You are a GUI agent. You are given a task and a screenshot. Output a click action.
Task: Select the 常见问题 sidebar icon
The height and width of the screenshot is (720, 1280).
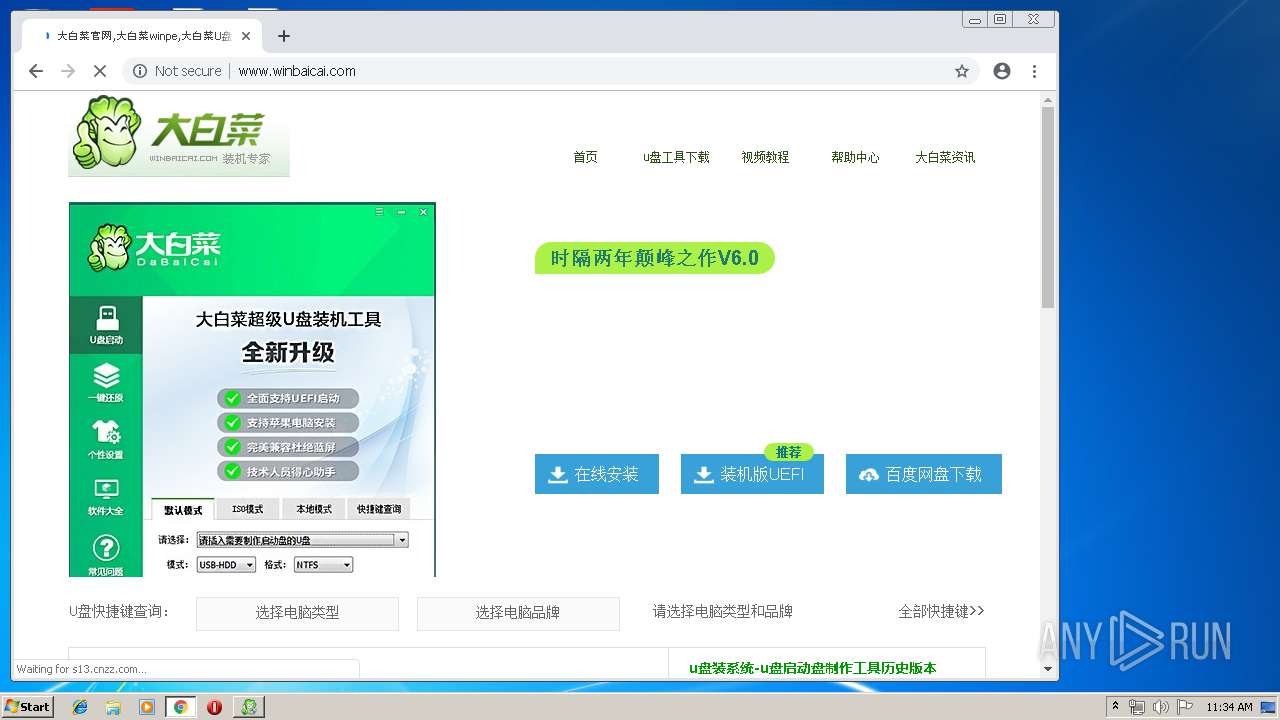click(106, 555)
